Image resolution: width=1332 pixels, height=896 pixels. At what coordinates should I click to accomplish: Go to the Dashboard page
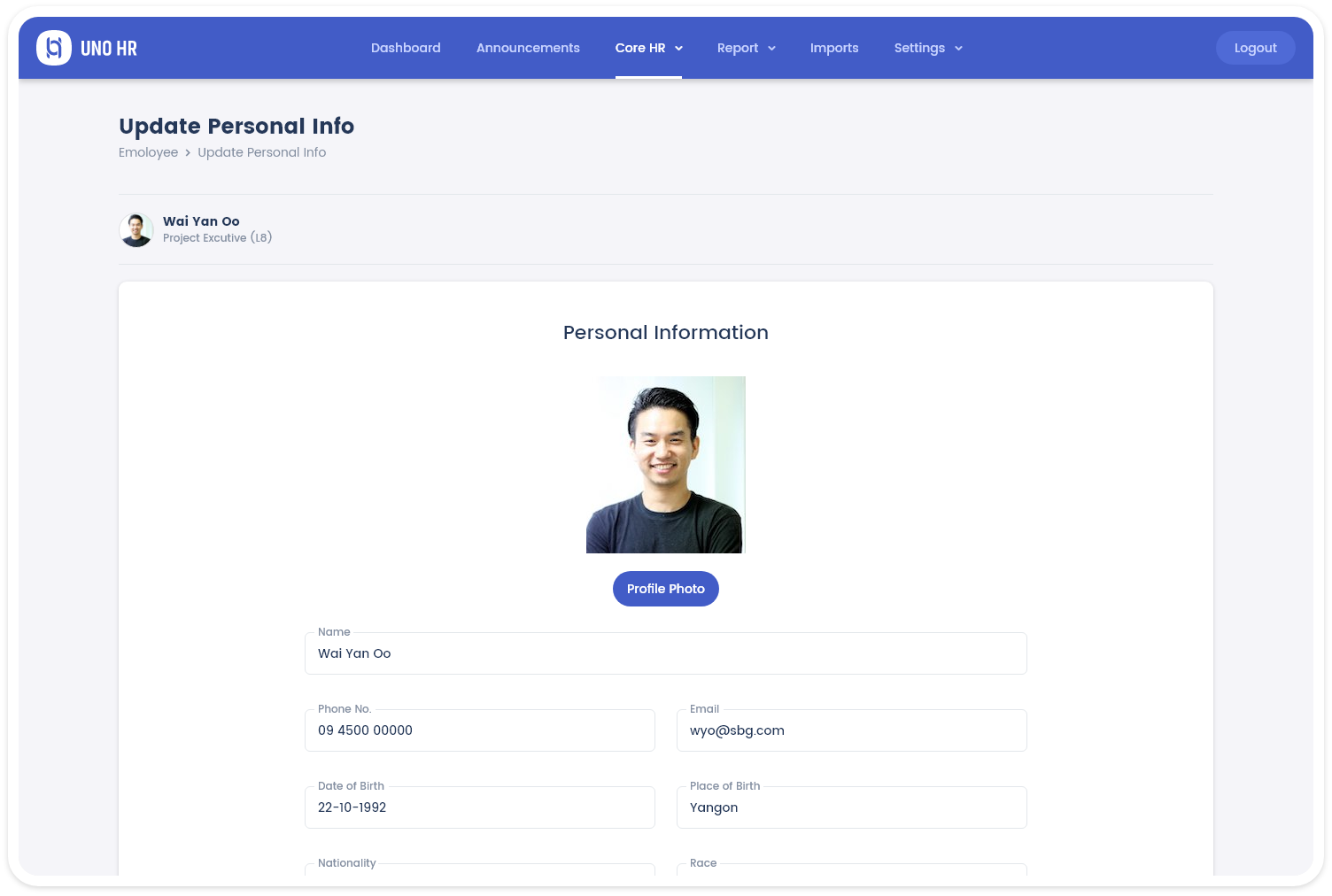click(406, 48)
